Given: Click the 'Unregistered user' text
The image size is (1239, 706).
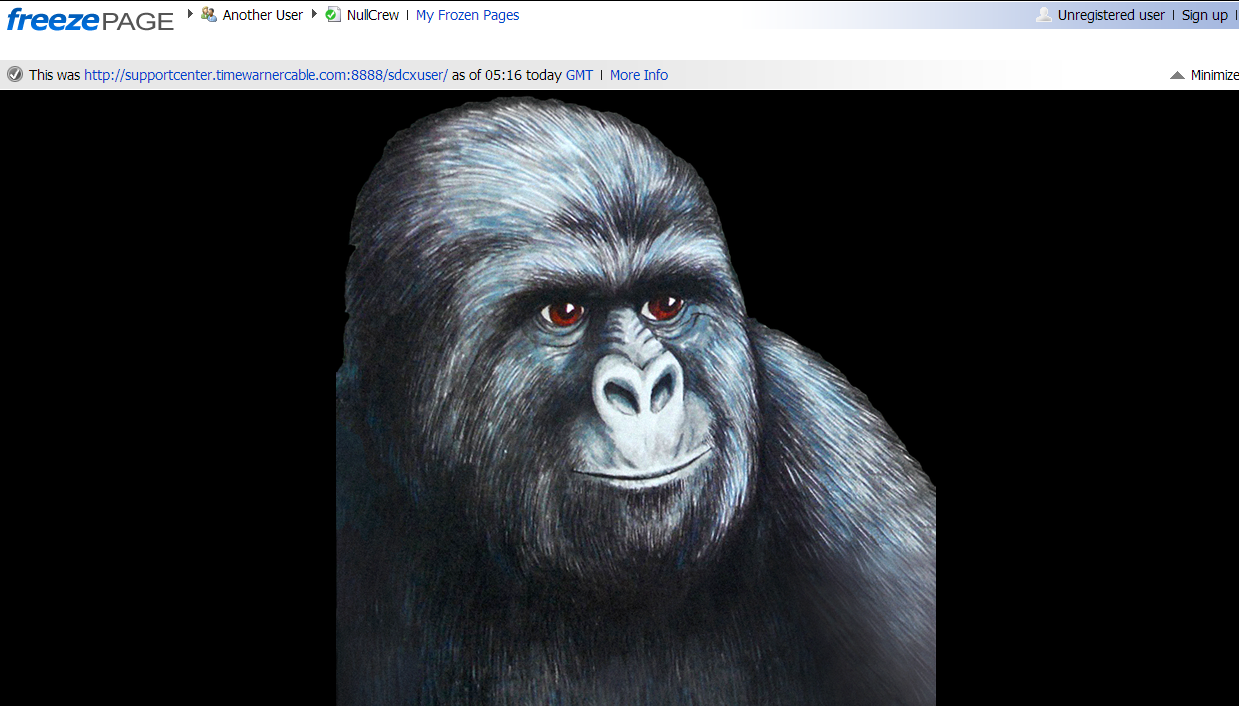Looking at the screenshot, I should [1111, 15].
